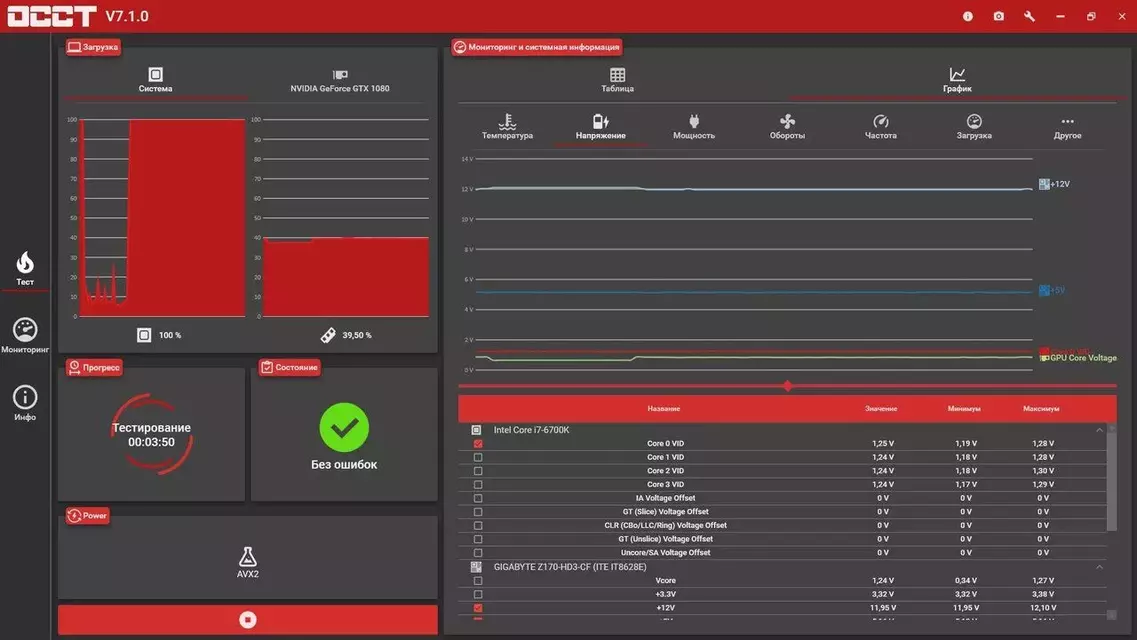The image size is (1137, 640).
Task: Check the IA Voltage Offset checkbox
Action: (x=478, y=498)
